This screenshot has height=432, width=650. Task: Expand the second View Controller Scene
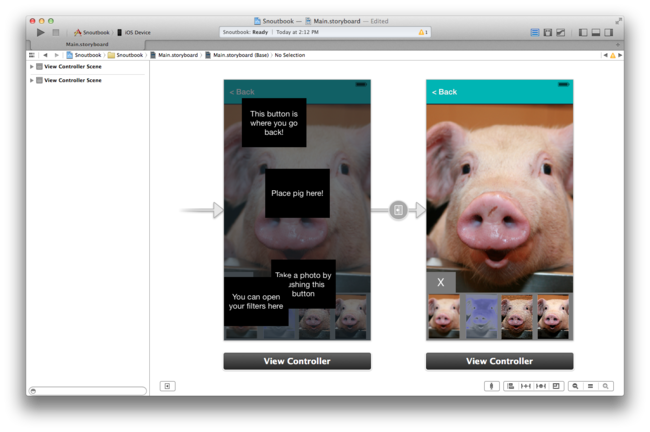[x=32, y=79]
